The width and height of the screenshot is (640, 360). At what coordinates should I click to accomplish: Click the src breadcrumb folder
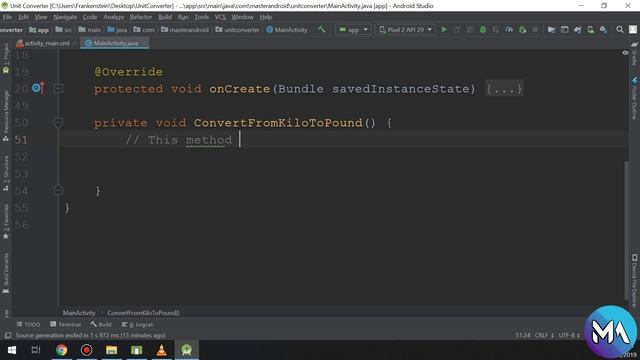tap(64, 30)
